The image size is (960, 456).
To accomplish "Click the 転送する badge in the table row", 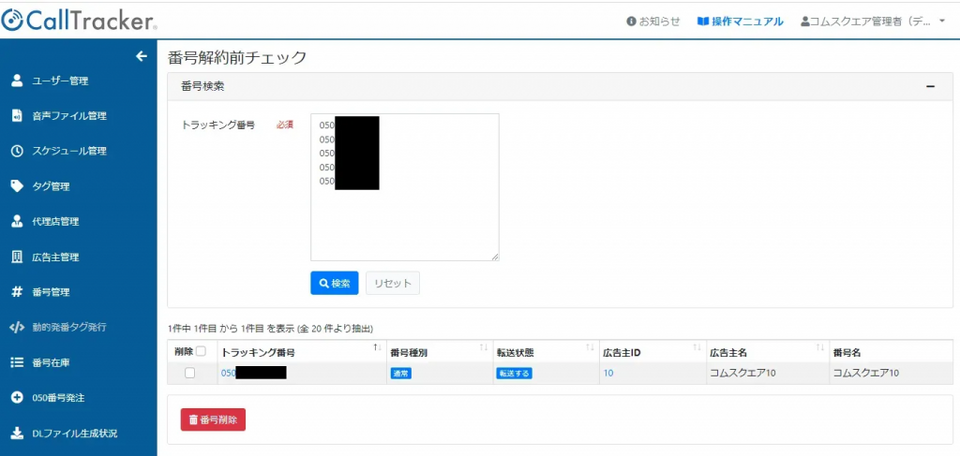I will (514, 373).
